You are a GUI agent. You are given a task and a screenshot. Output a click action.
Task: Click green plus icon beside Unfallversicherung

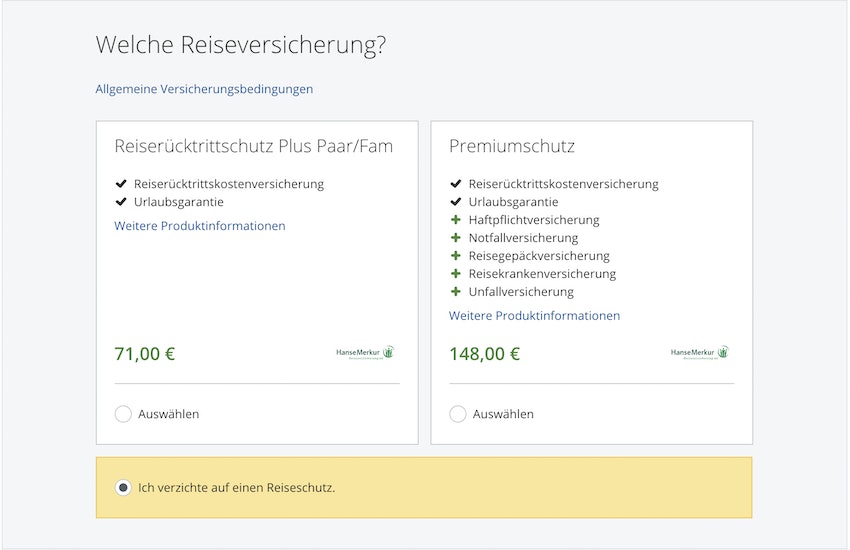456,292
